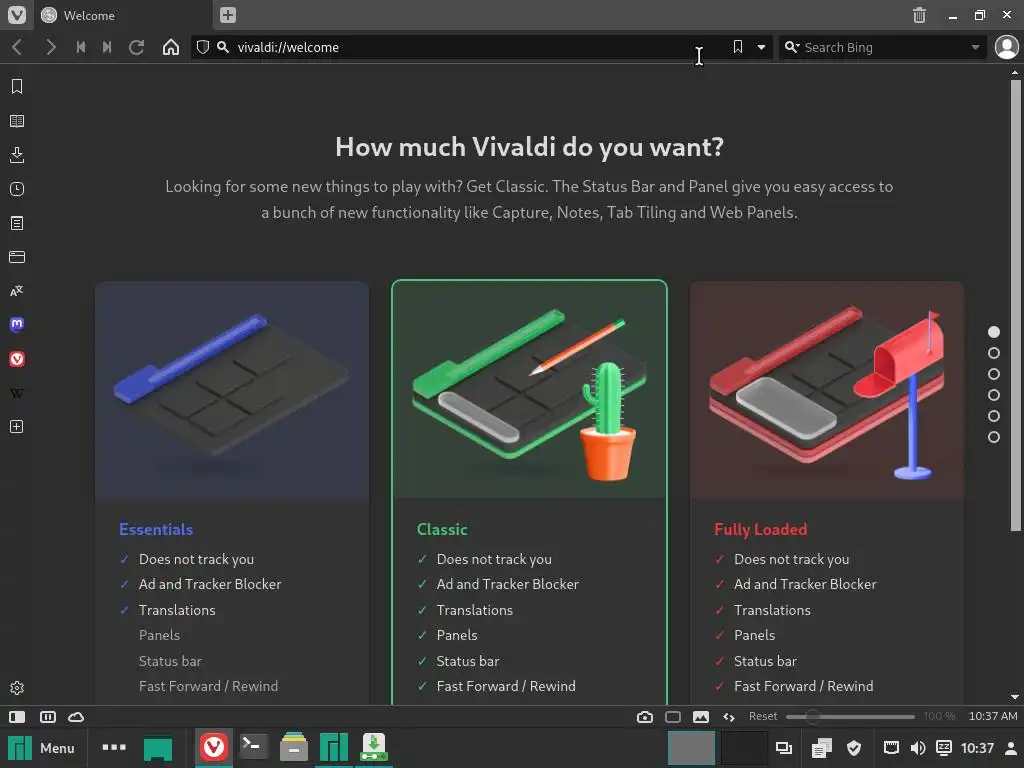Open the Terminal from taskbar
This screenshot has height=768, width=1024.
pos(253,747)
